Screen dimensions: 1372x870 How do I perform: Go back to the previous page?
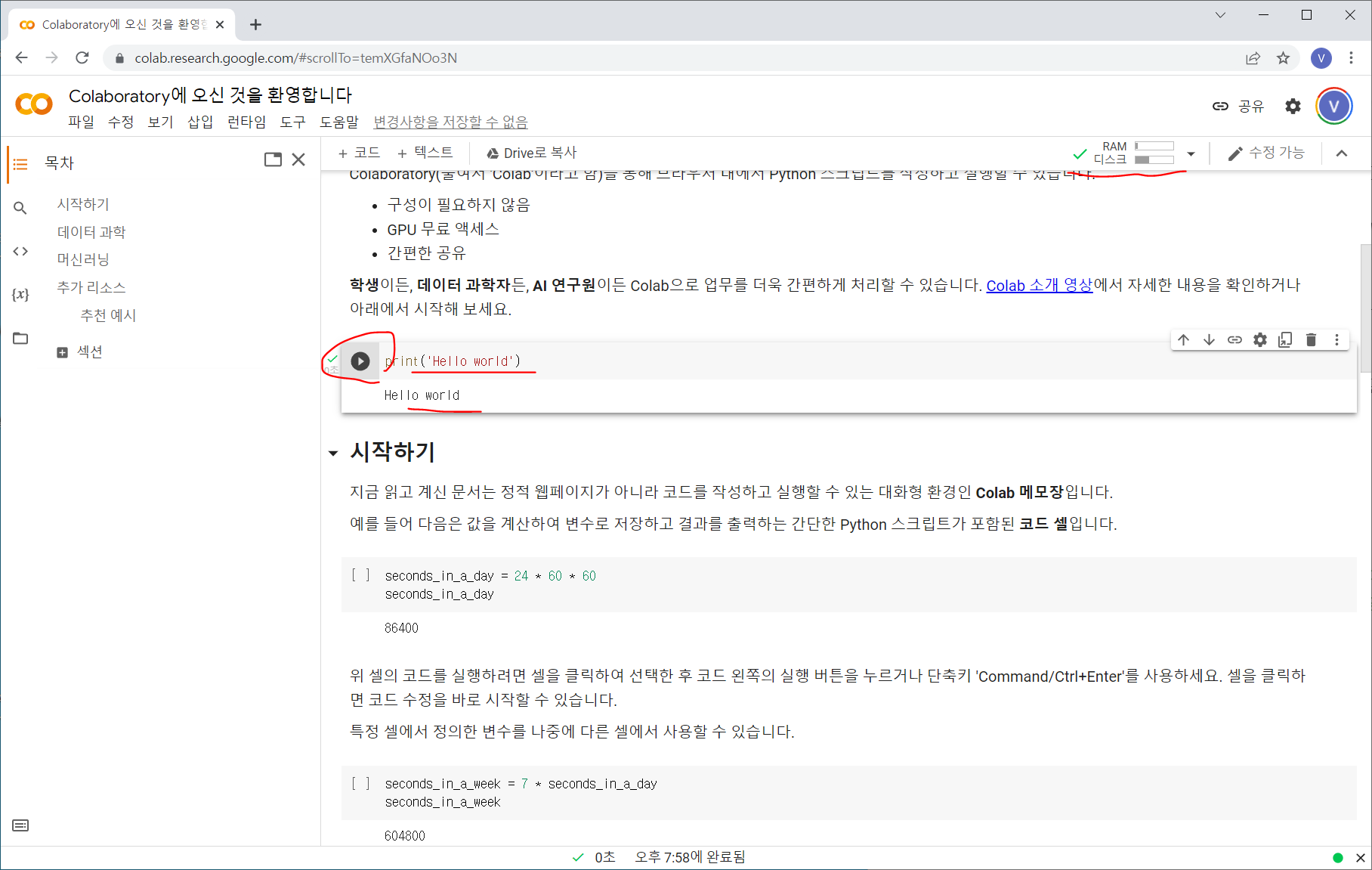[21, 58]
